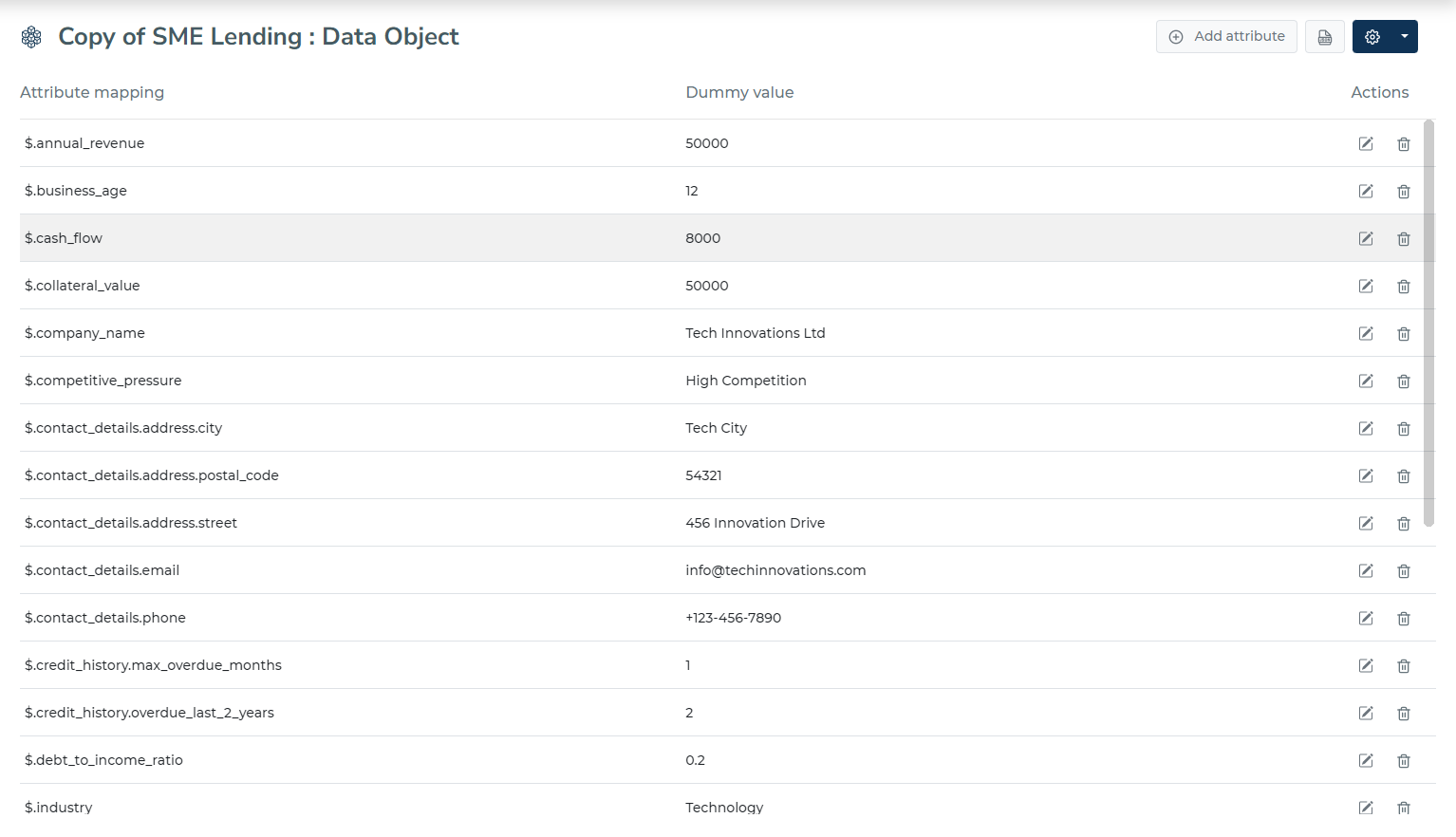Edit the $.contact_details.email attribute
The image size is (1456, 837).
click(x=1366, y=571)
